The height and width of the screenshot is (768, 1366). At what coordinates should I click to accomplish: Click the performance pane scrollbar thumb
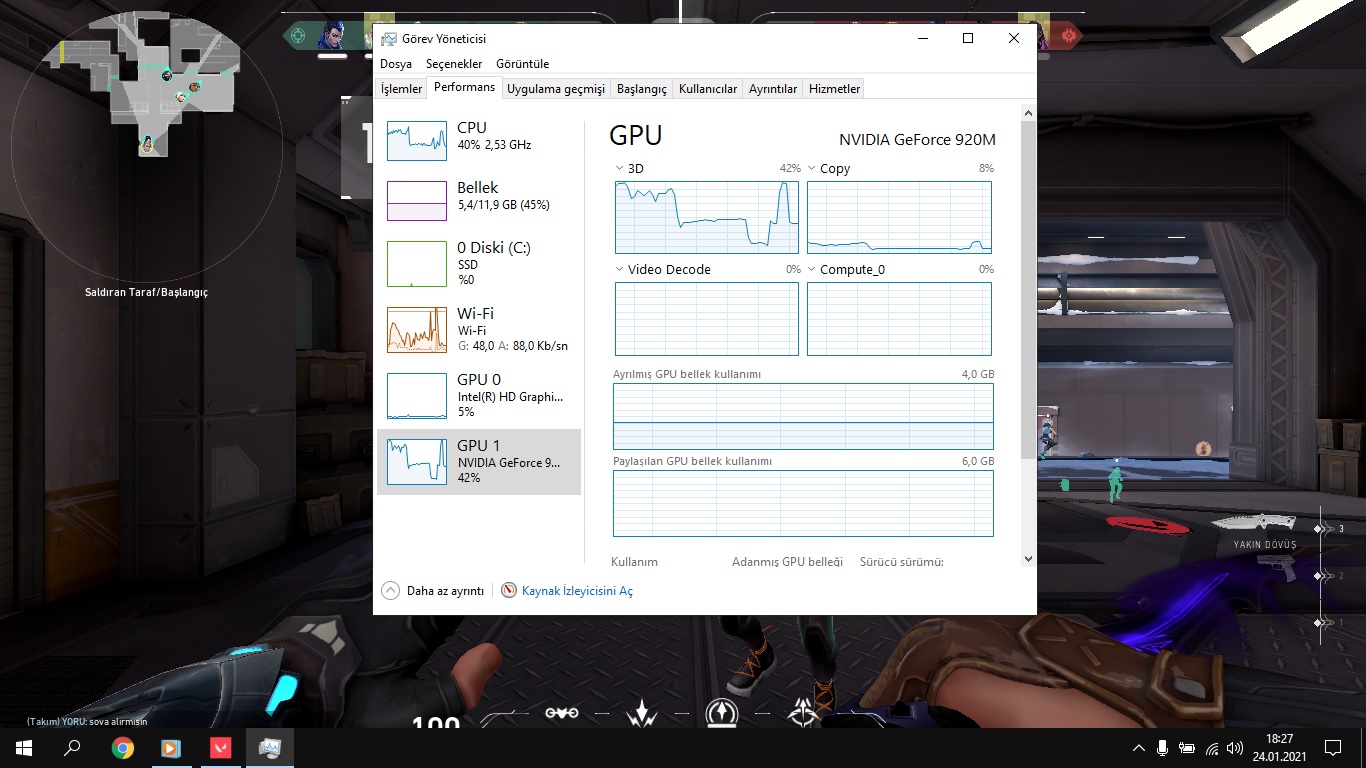pyautogui.click(x=1028, y=290)
